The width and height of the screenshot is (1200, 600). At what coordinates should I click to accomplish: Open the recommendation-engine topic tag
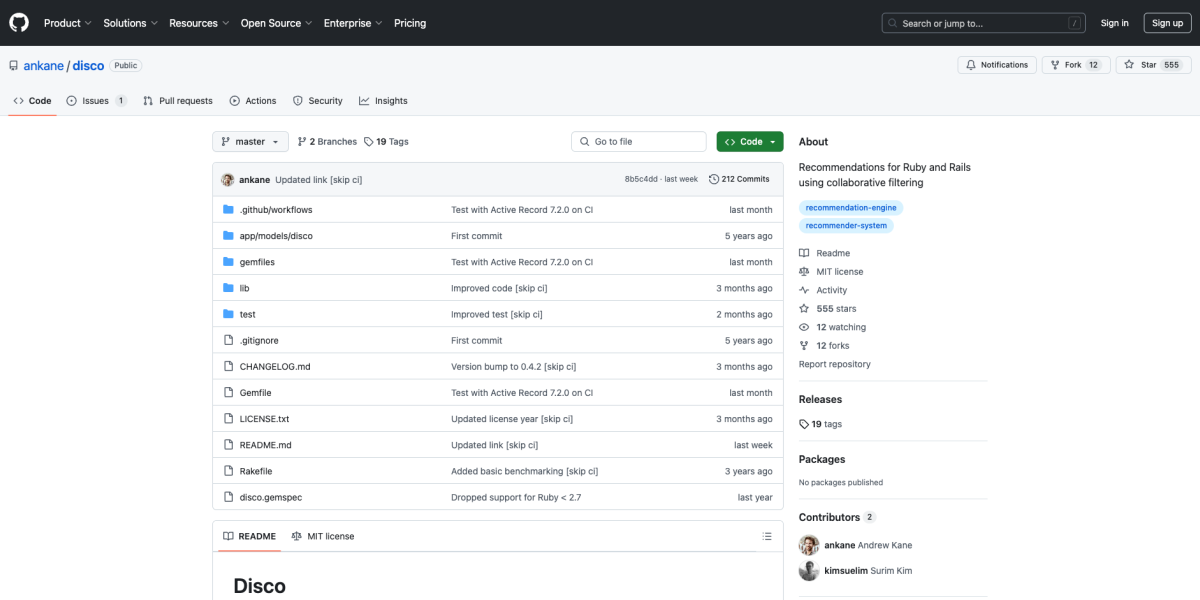tap(850, 208)
